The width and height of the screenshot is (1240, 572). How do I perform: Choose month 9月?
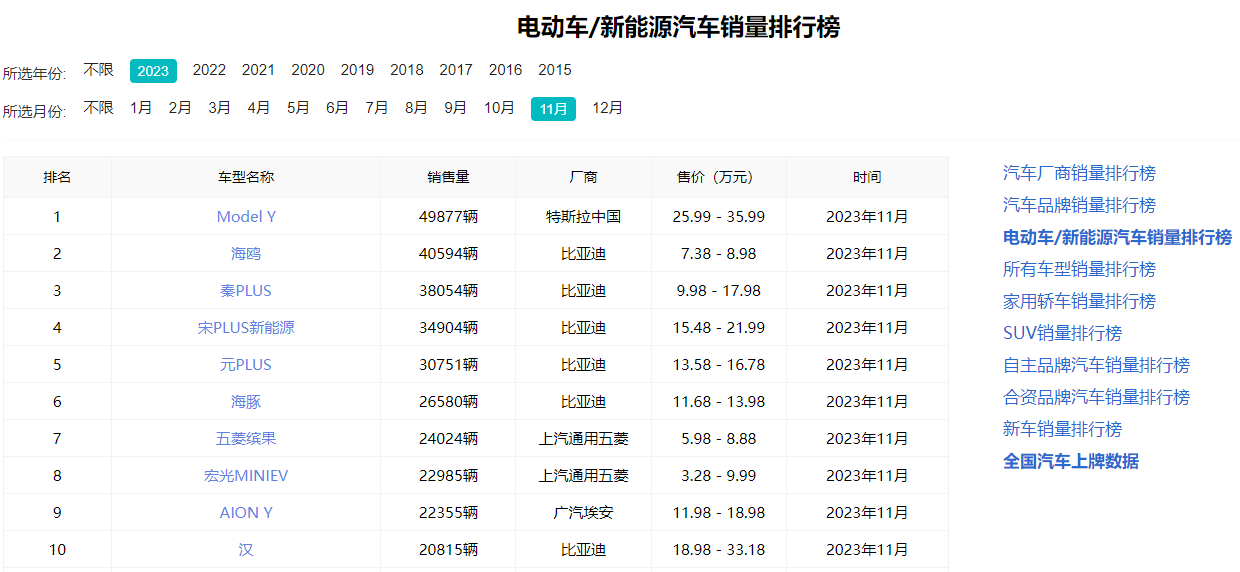click(455, 108)
